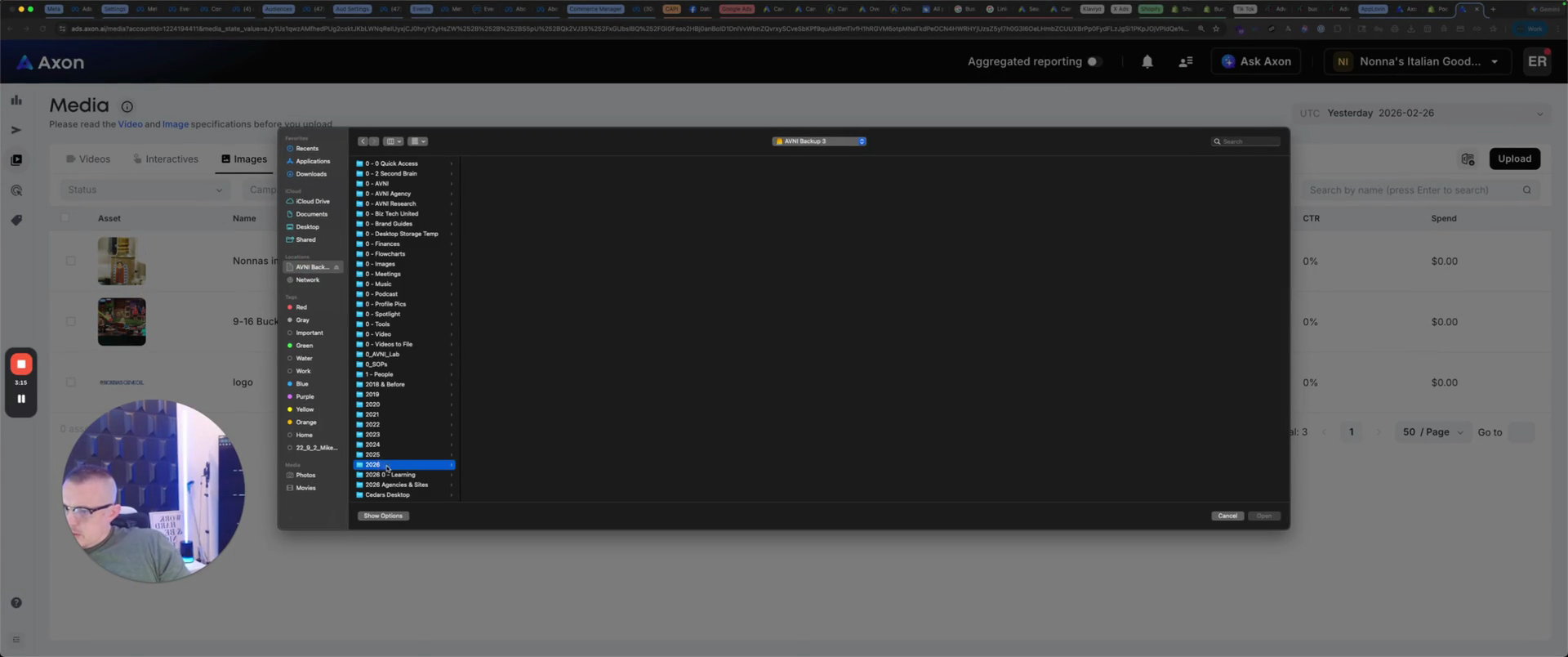Check the box for the logo asset
This screenshot has width=1568, height=657.
[x=70, y=382]
